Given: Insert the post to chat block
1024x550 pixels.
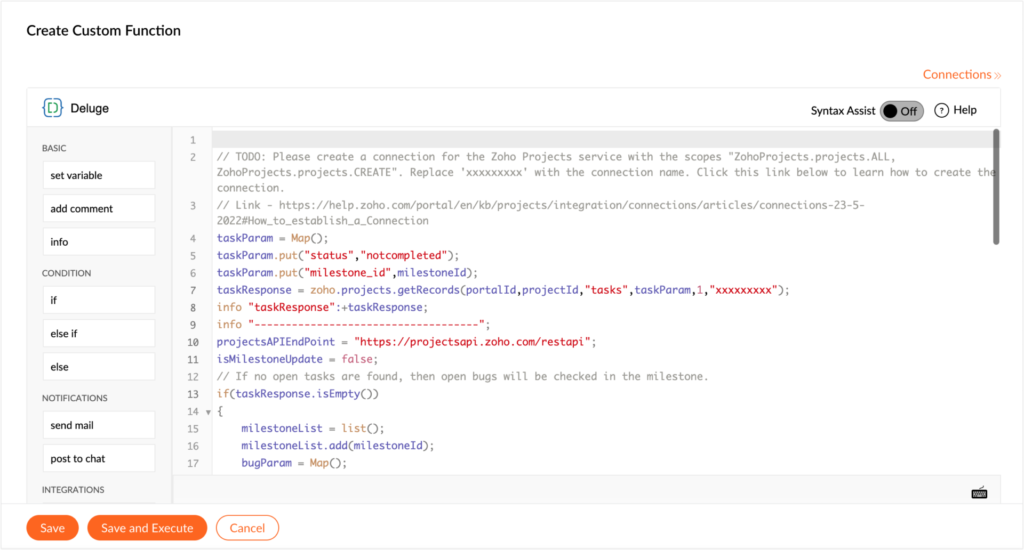Looking at the screenshot, I should coord(99,459).
